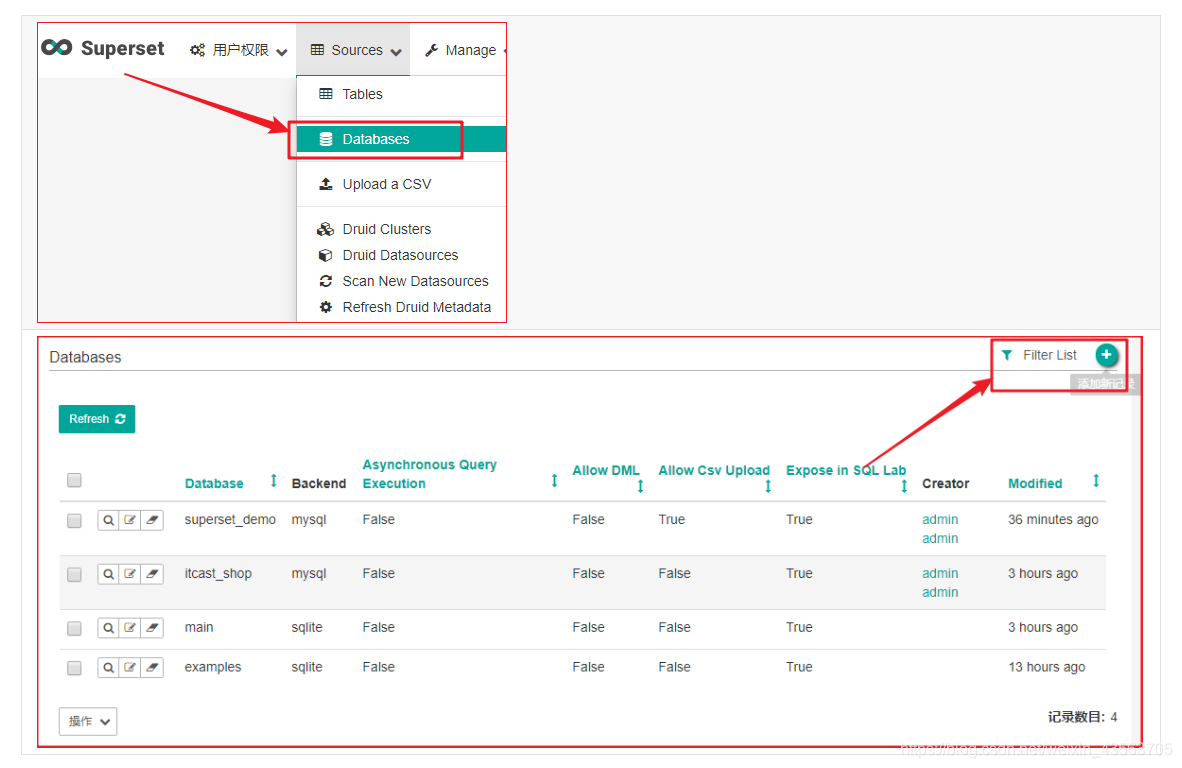This screenshot has width=1182, height=768.
Task: Click magnifier show icon for superset_demo row
Action: click(x=108, y=520)
